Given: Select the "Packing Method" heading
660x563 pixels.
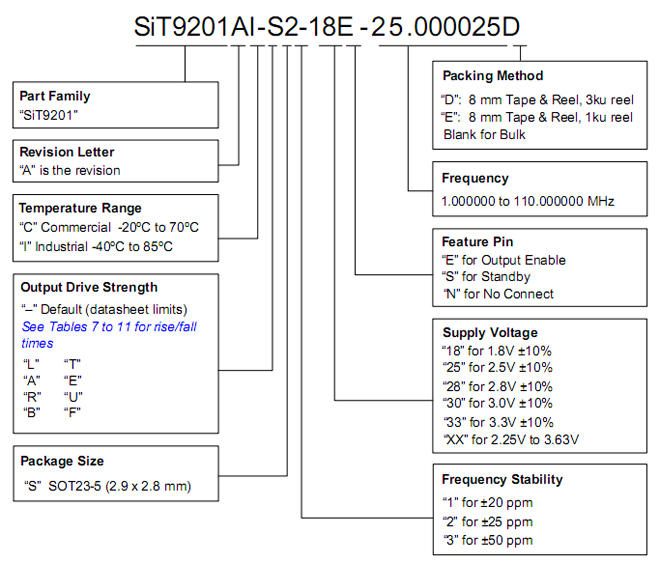Looking at the screenshot, I should tap(493, 76).
